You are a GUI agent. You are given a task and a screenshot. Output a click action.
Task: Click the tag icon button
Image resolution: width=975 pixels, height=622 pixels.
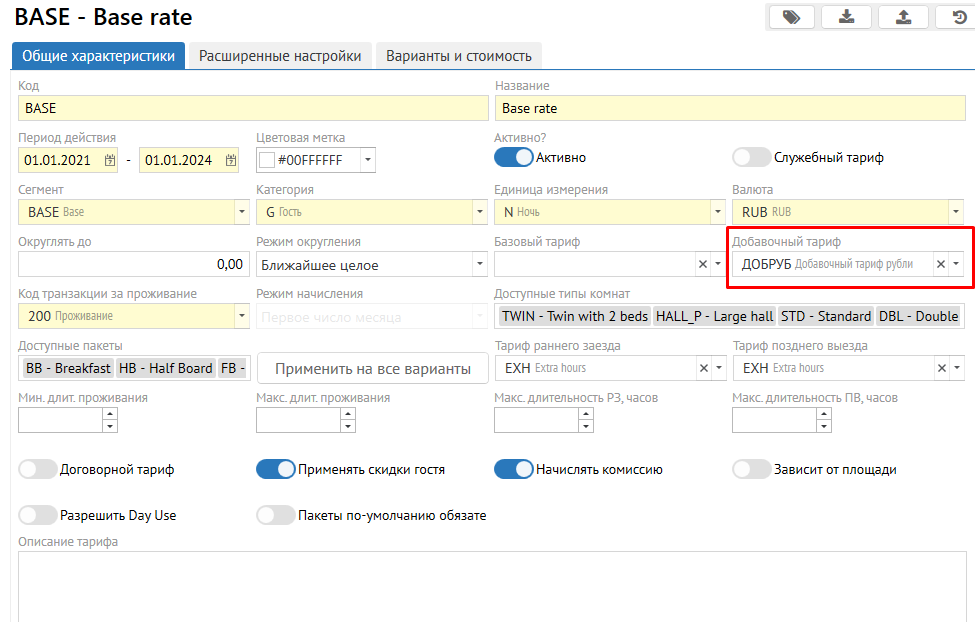coord(791,17)
